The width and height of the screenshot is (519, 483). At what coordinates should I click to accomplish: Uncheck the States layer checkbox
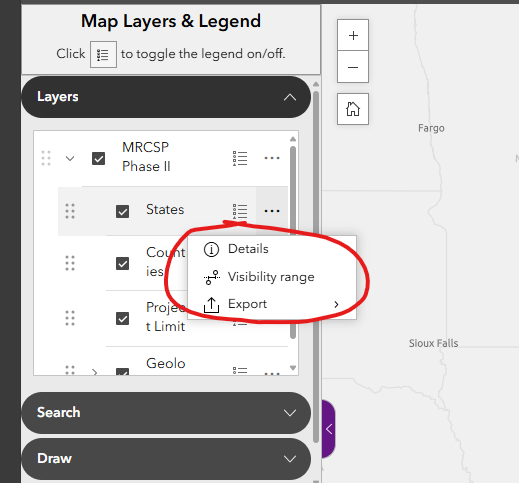122,211
